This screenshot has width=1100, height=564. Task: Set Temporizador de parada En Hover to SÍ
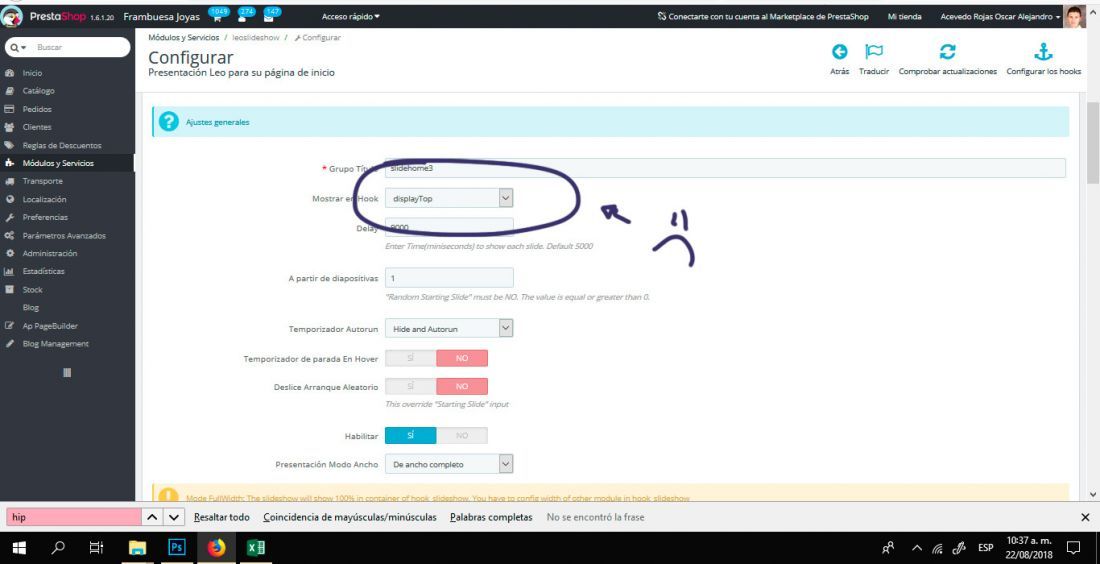[x=410, y=358]
